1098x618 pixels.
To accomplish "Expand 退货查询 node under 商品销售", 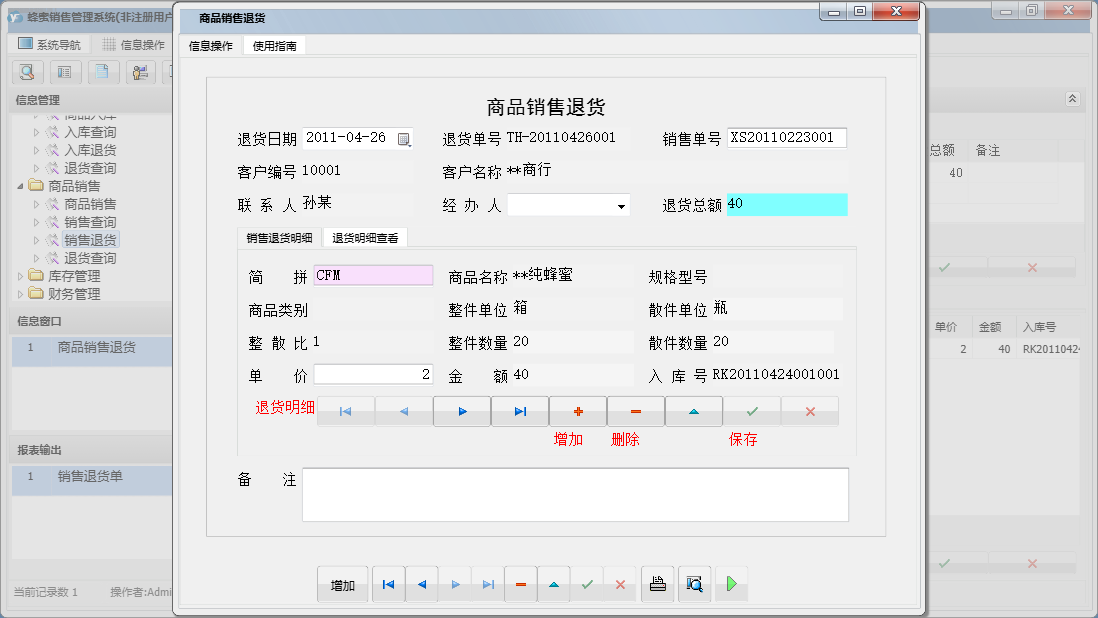I will click(x=36, y=258).
